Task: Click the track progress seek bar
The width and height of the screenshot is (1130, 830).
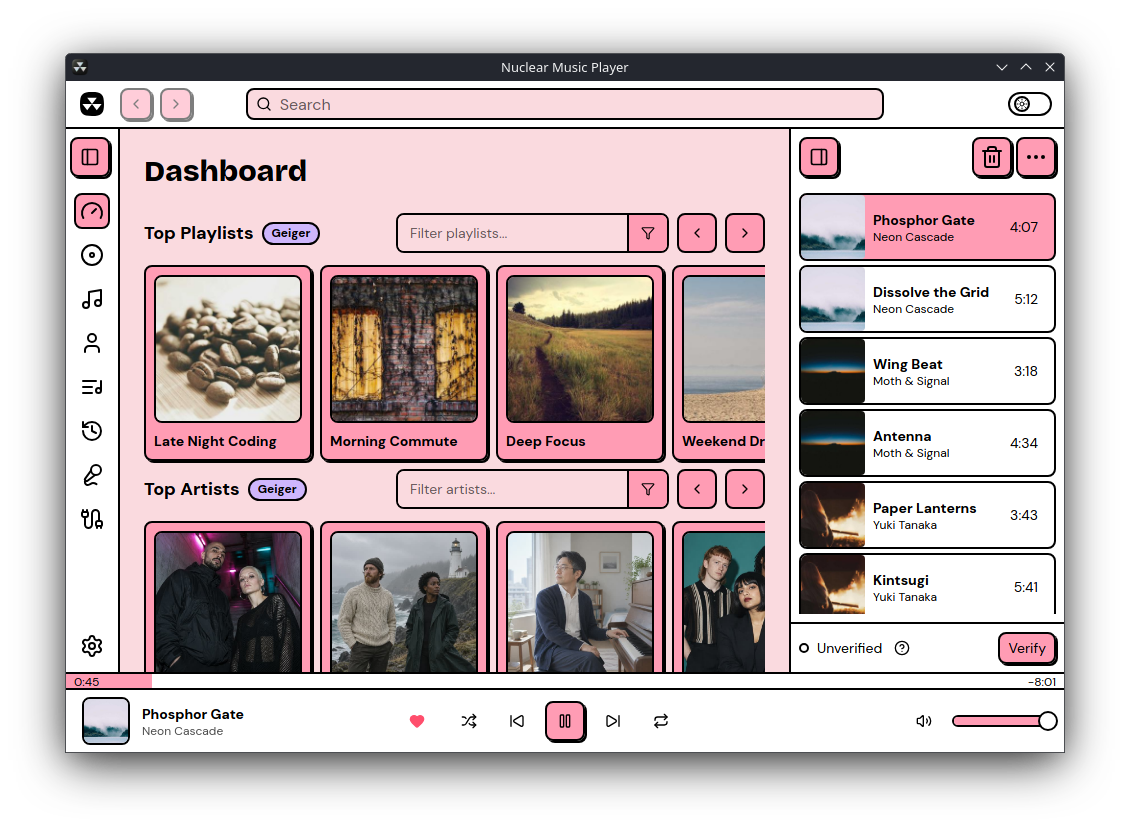Action: tap(564, 682)
